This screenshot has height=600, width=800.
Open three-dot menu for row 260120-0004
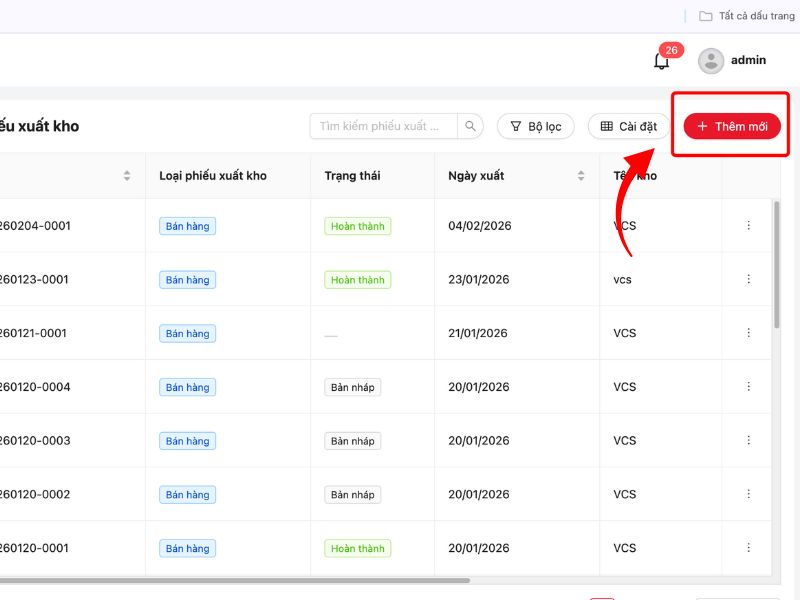(x=748, y=387)
